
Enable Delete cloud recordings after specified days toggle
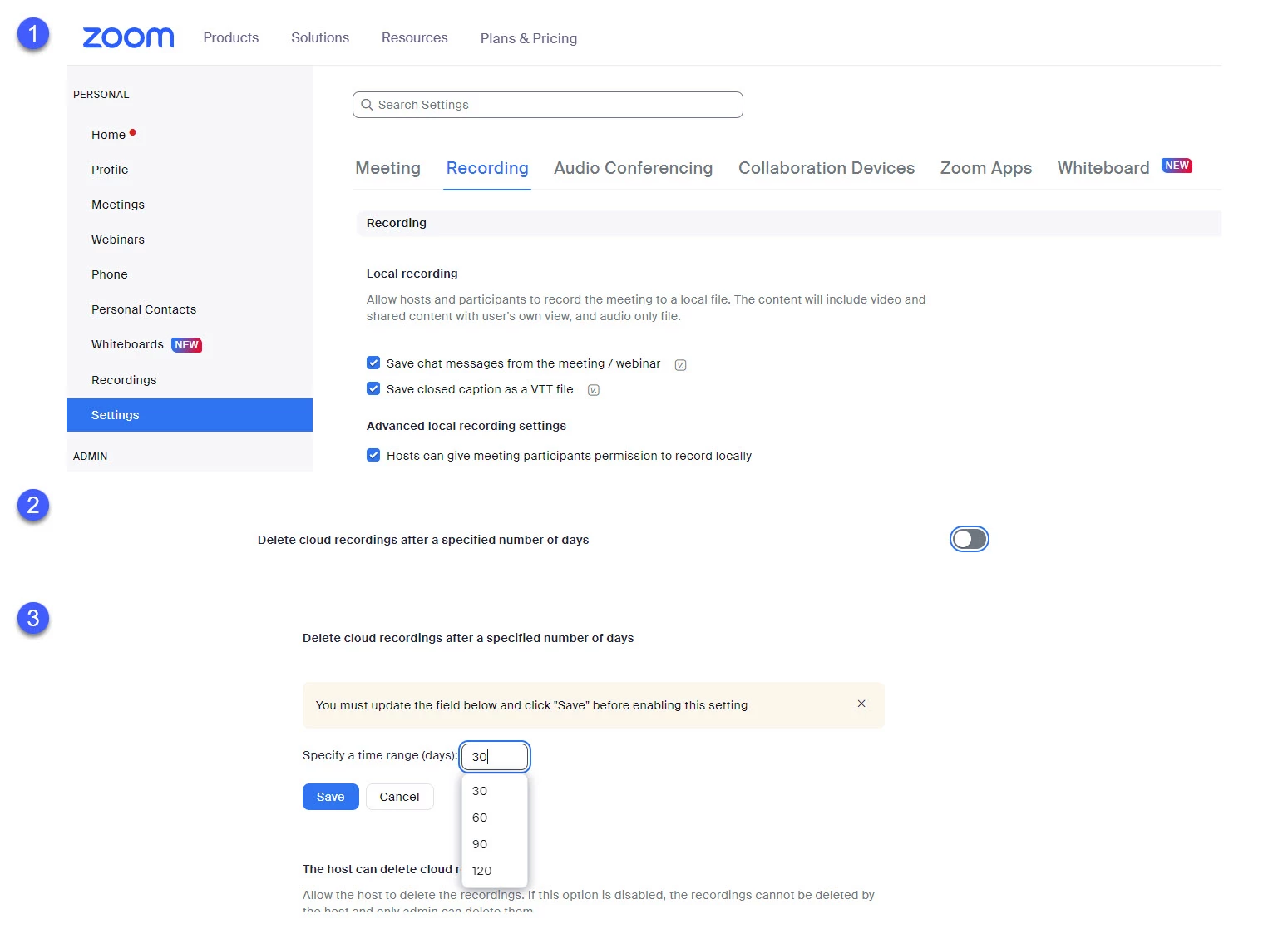point(969,540)
